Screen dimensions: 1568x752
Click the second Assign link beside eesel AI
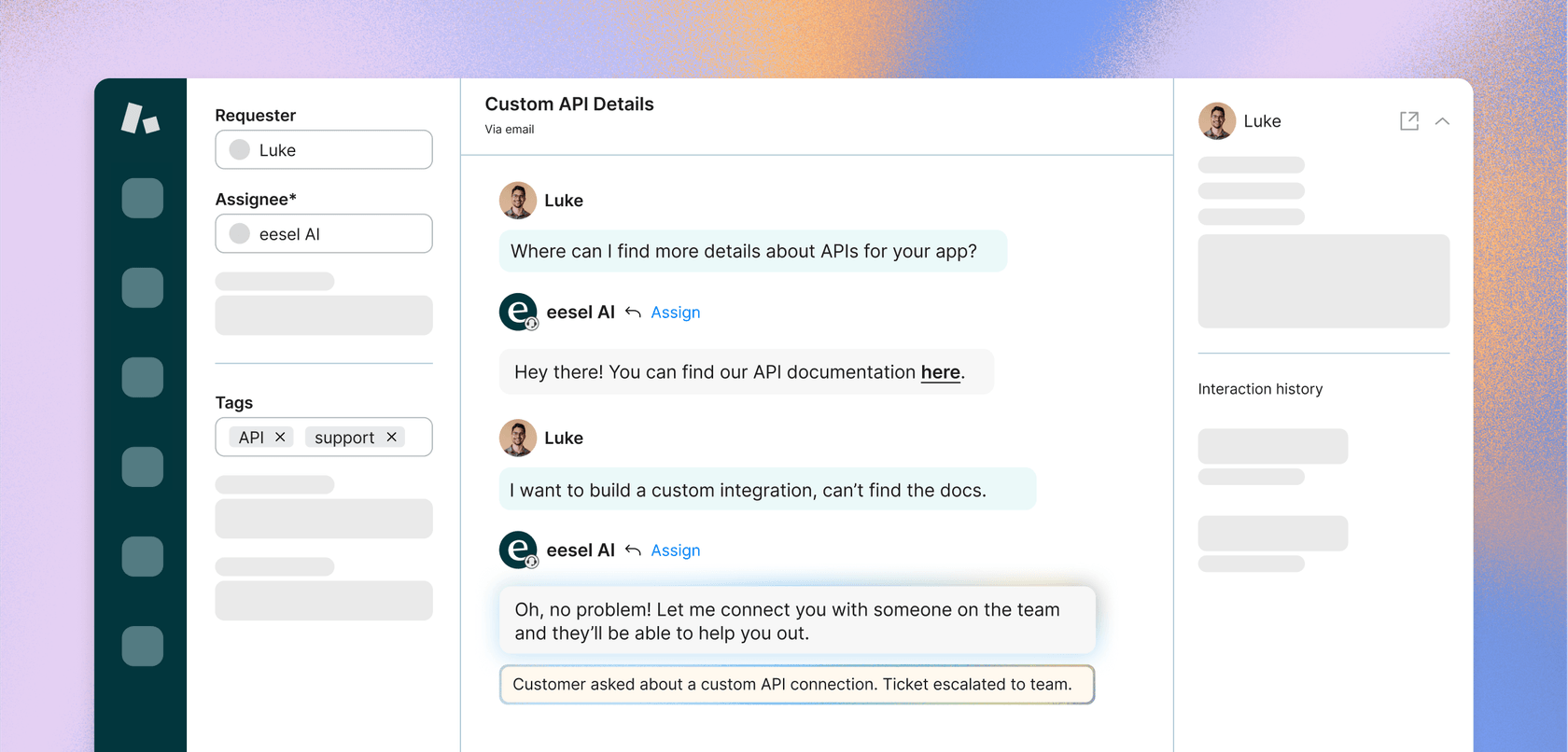click(x=675, y=550)
